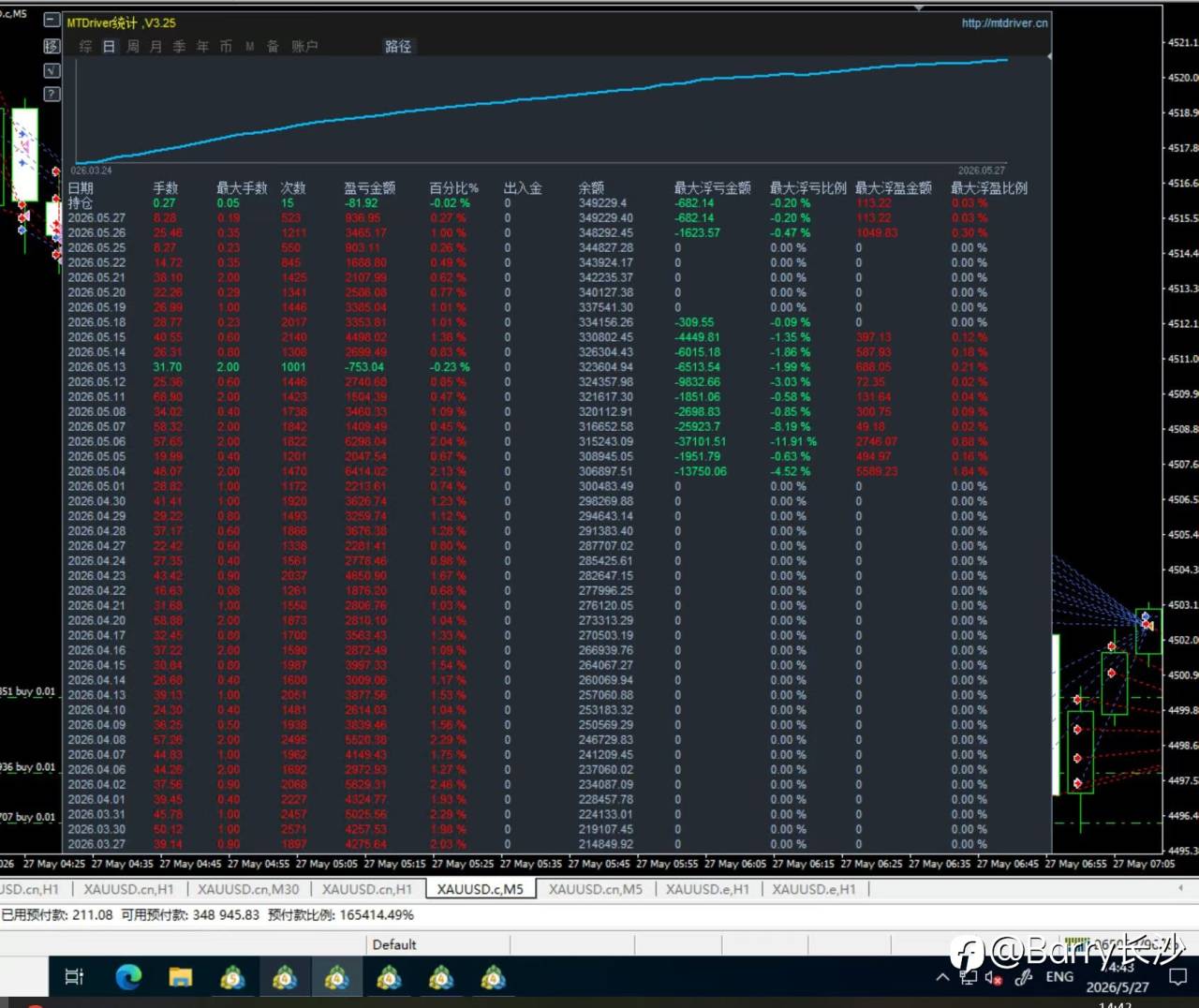Expand hidden system tray icons chevron
1199x1008 pixels.
942,977
